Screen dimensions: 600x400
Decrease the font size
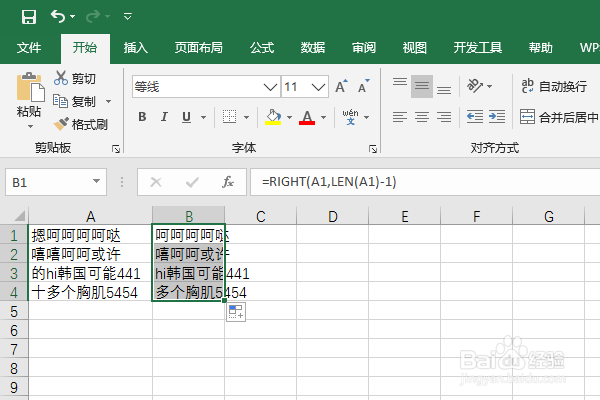tap(364, 87)
